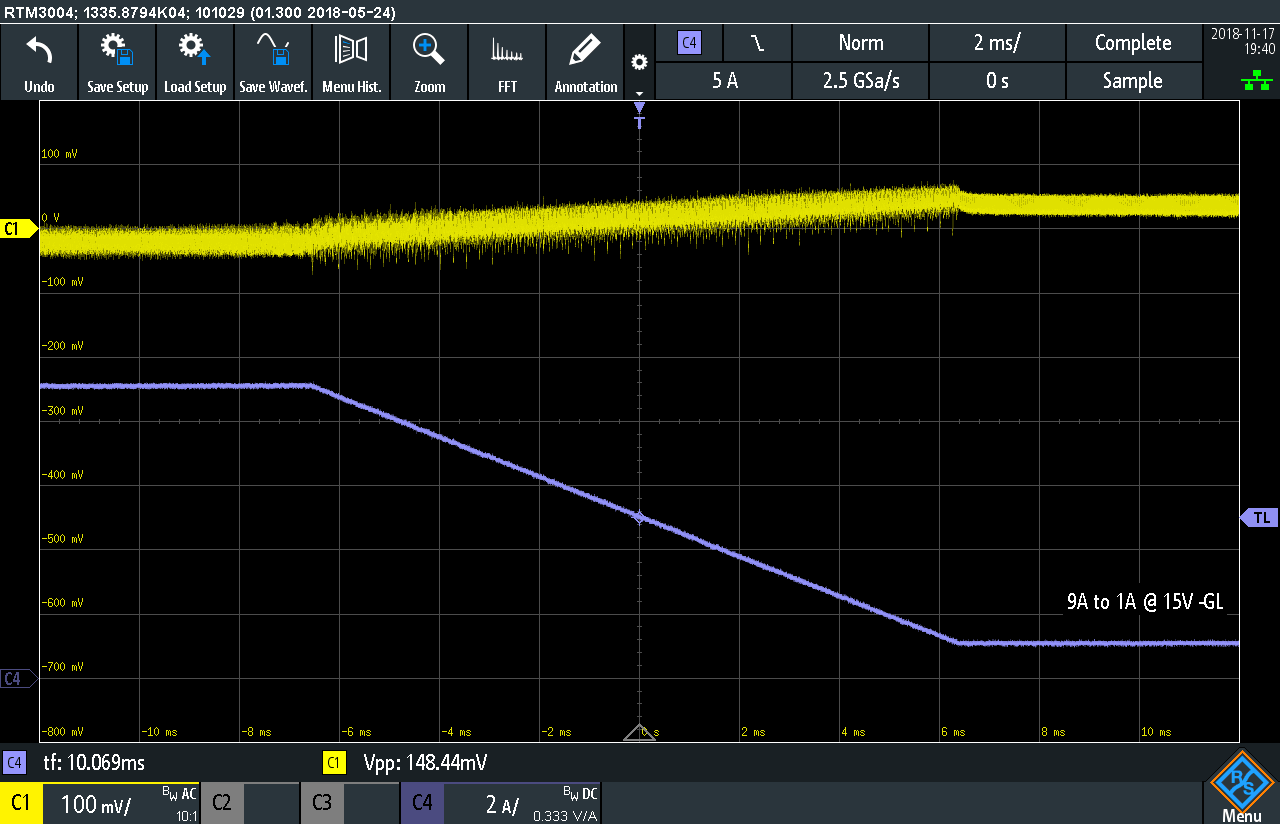Open the 2 ms/ timebase setting
The width and height of the screenshot is (1280, 824).
[997, 43]
